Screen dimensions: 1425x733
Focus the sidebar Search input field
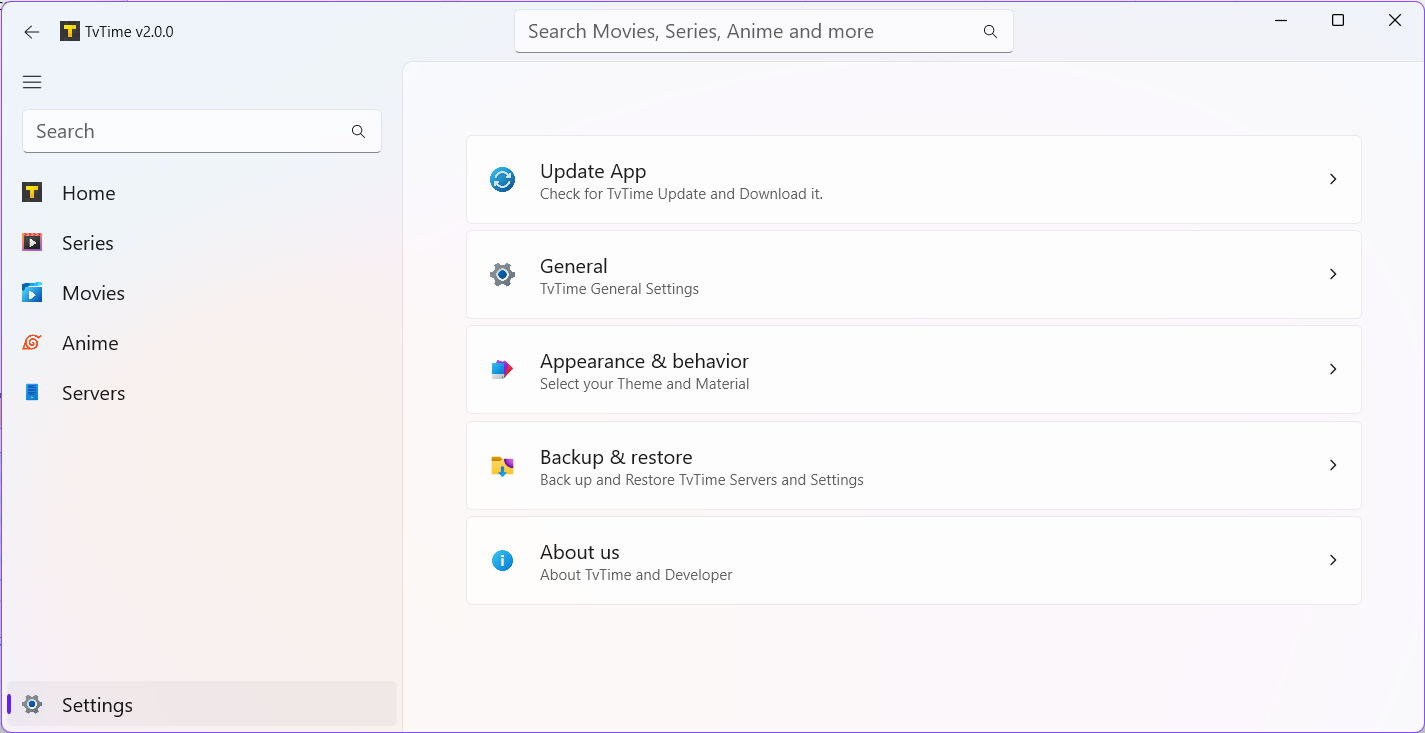coord(201,131)
